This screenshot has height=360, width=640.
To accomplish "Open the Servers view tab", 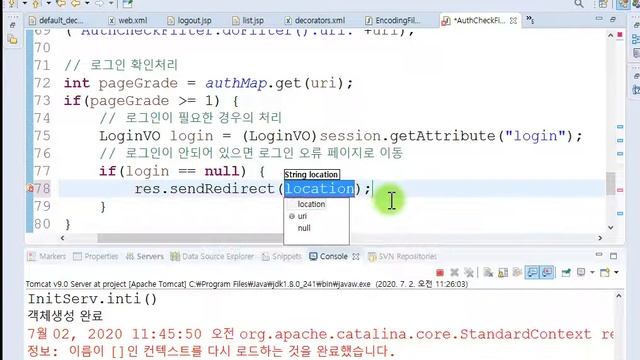I will coord(144,256).
